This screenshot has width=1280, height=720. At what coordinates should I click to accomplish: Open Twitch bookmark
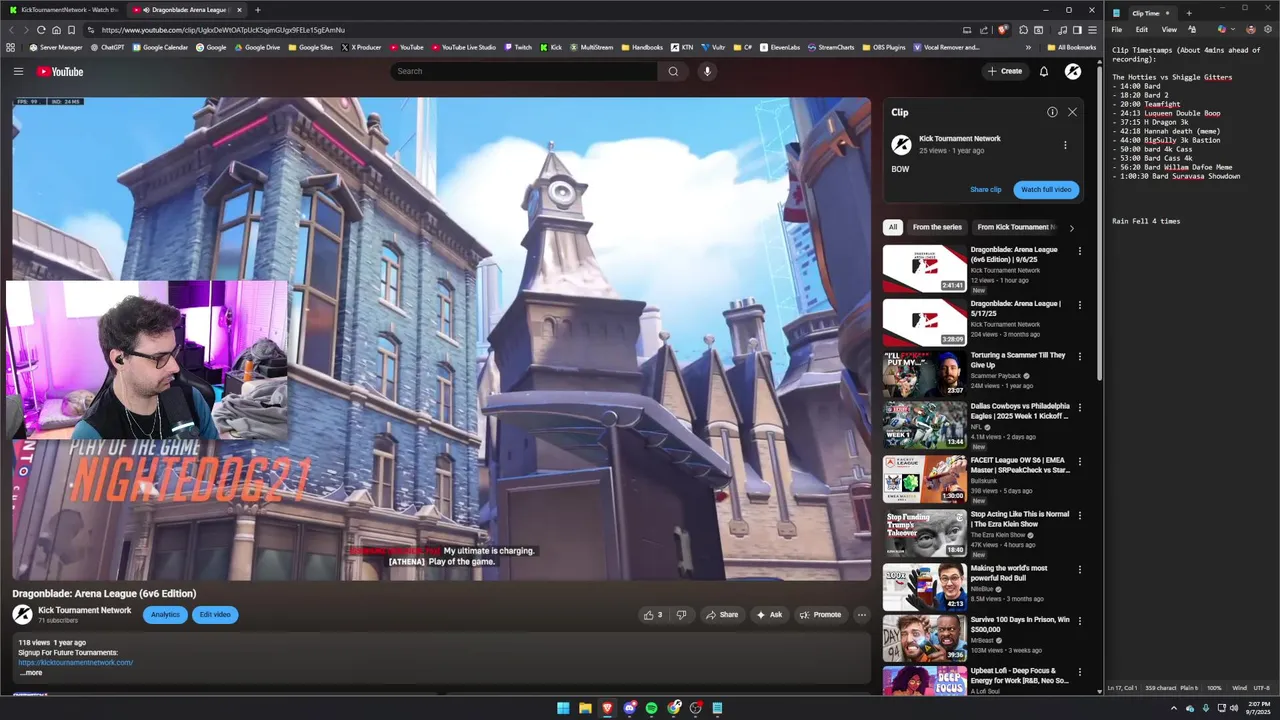518,47
